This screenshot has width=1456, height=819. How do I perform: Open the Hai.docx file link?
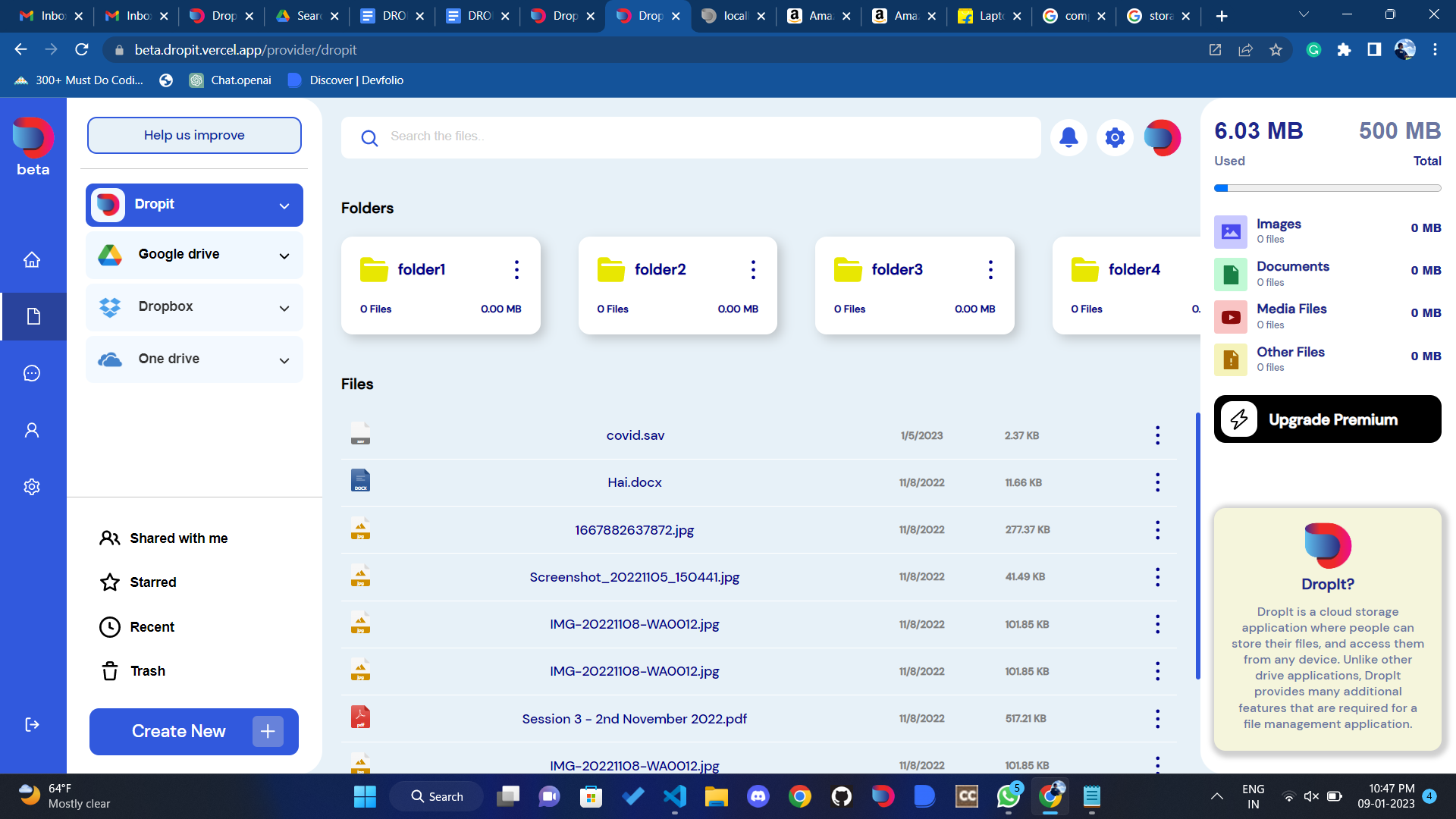(x=635, y=482)
